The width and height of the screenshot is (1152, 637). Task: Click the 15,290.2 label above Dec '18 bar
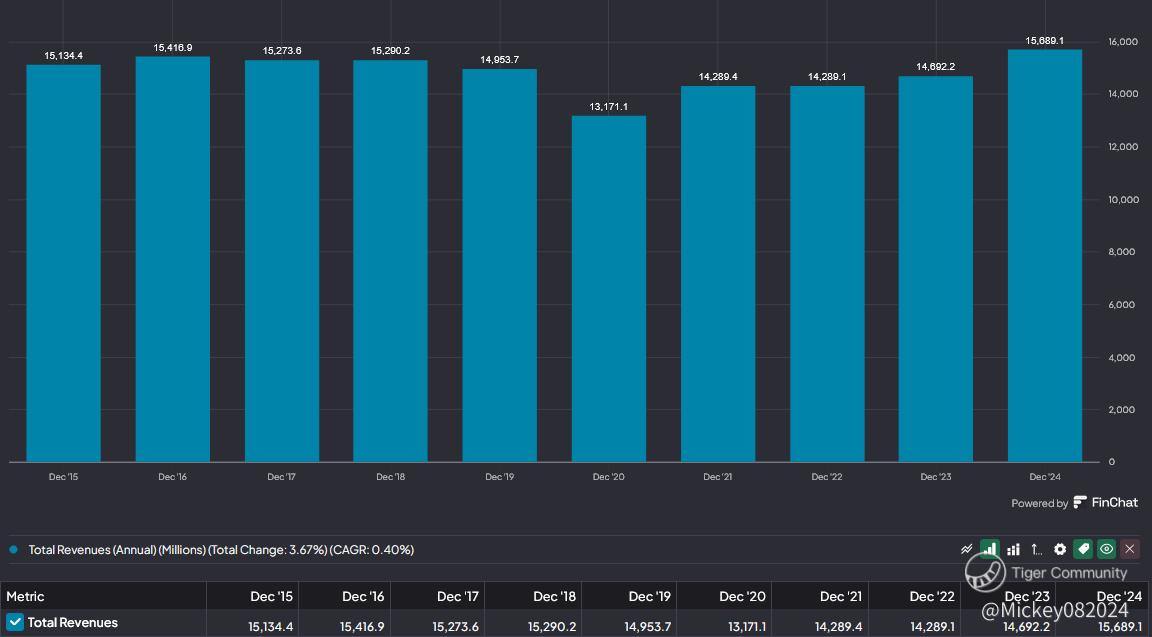coord(390,51)
